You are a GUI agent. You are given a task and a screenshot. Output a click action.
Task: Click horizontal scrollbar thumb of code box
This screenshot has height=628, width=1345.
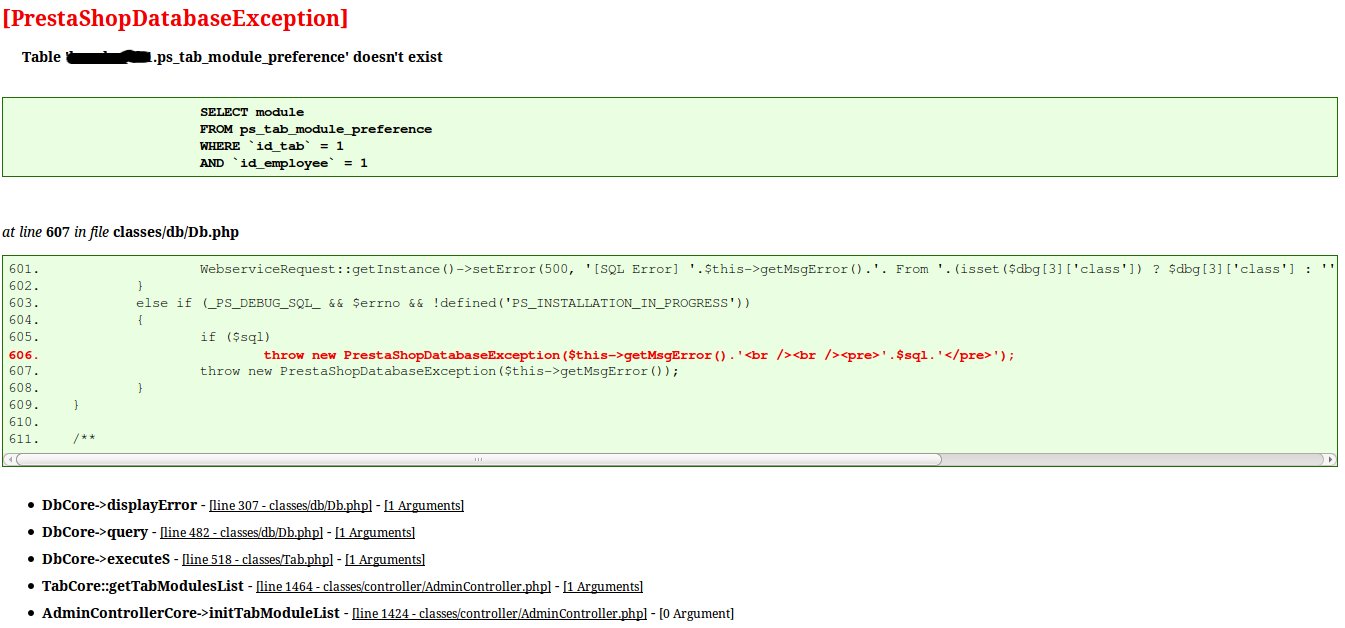coord(478,459)
